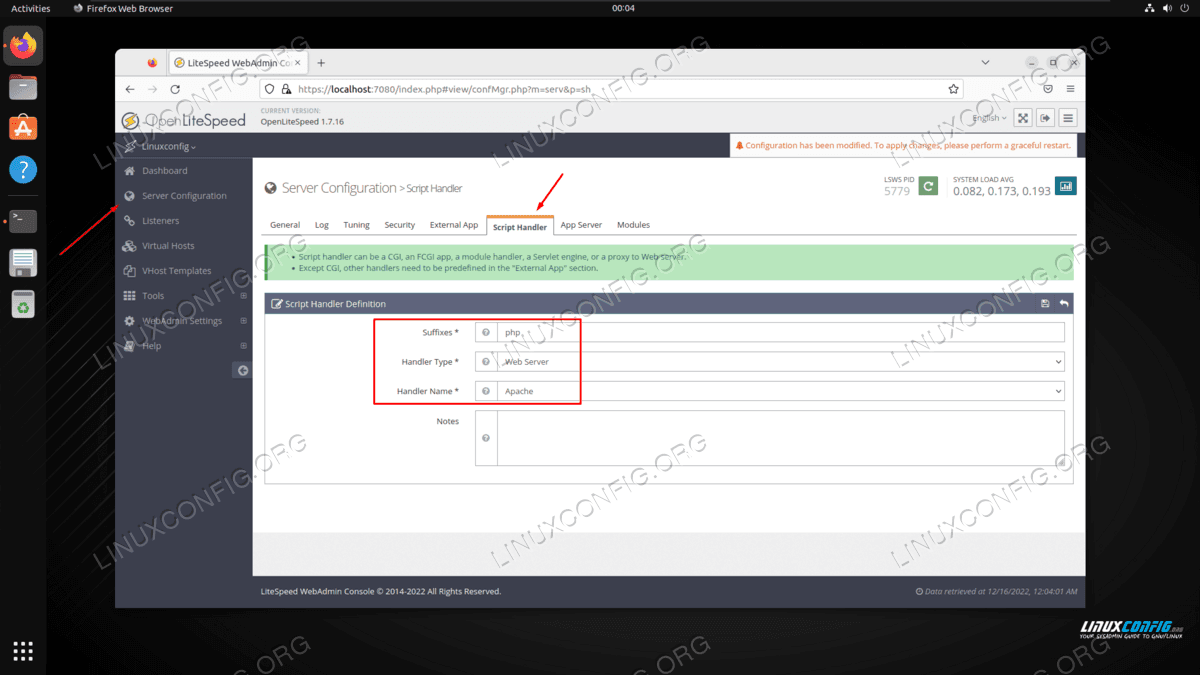Click the Notes help question icon

coord(486,438)
